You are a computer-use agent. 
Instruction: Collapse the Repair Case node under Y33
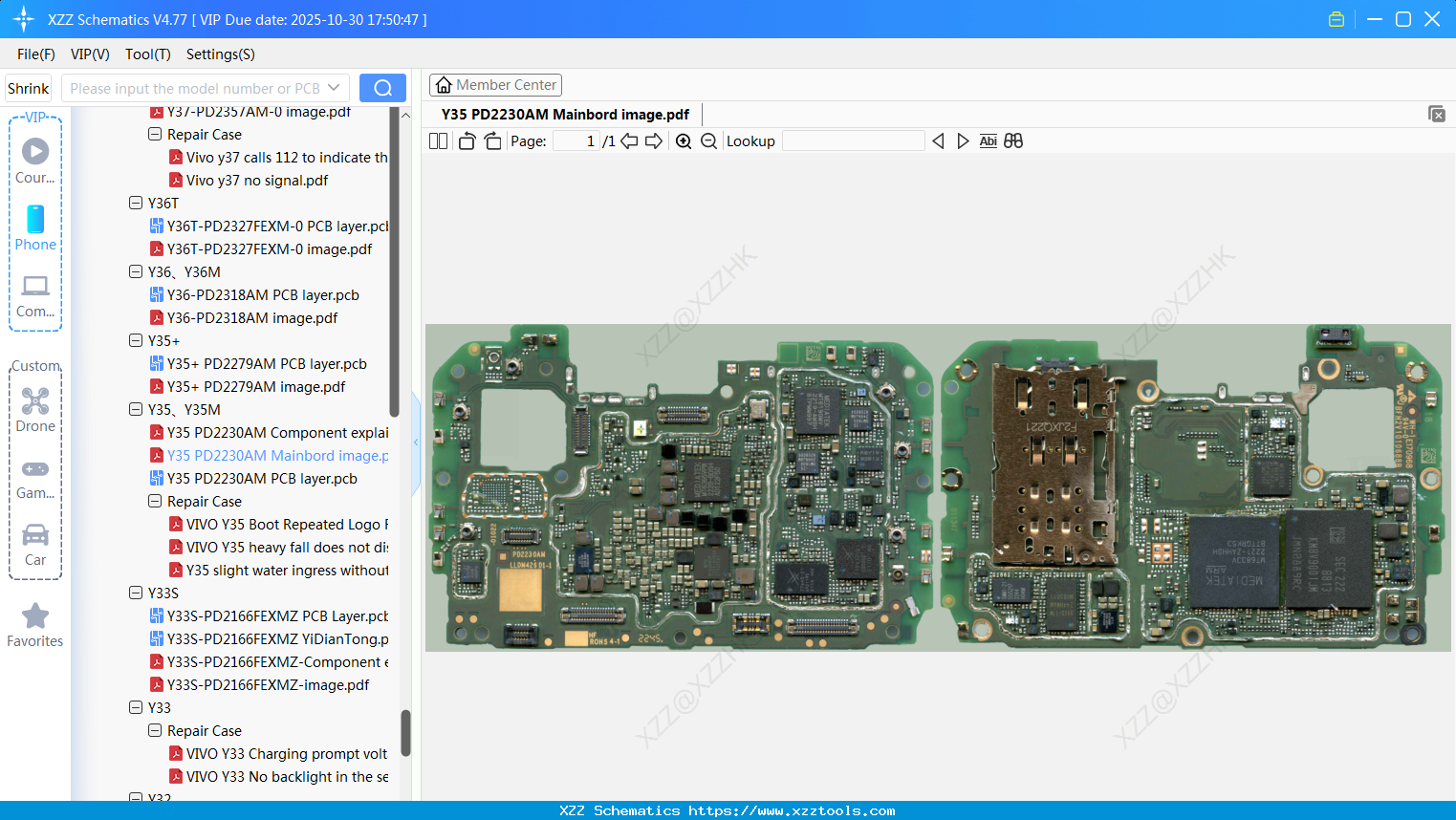coord(155,730)
